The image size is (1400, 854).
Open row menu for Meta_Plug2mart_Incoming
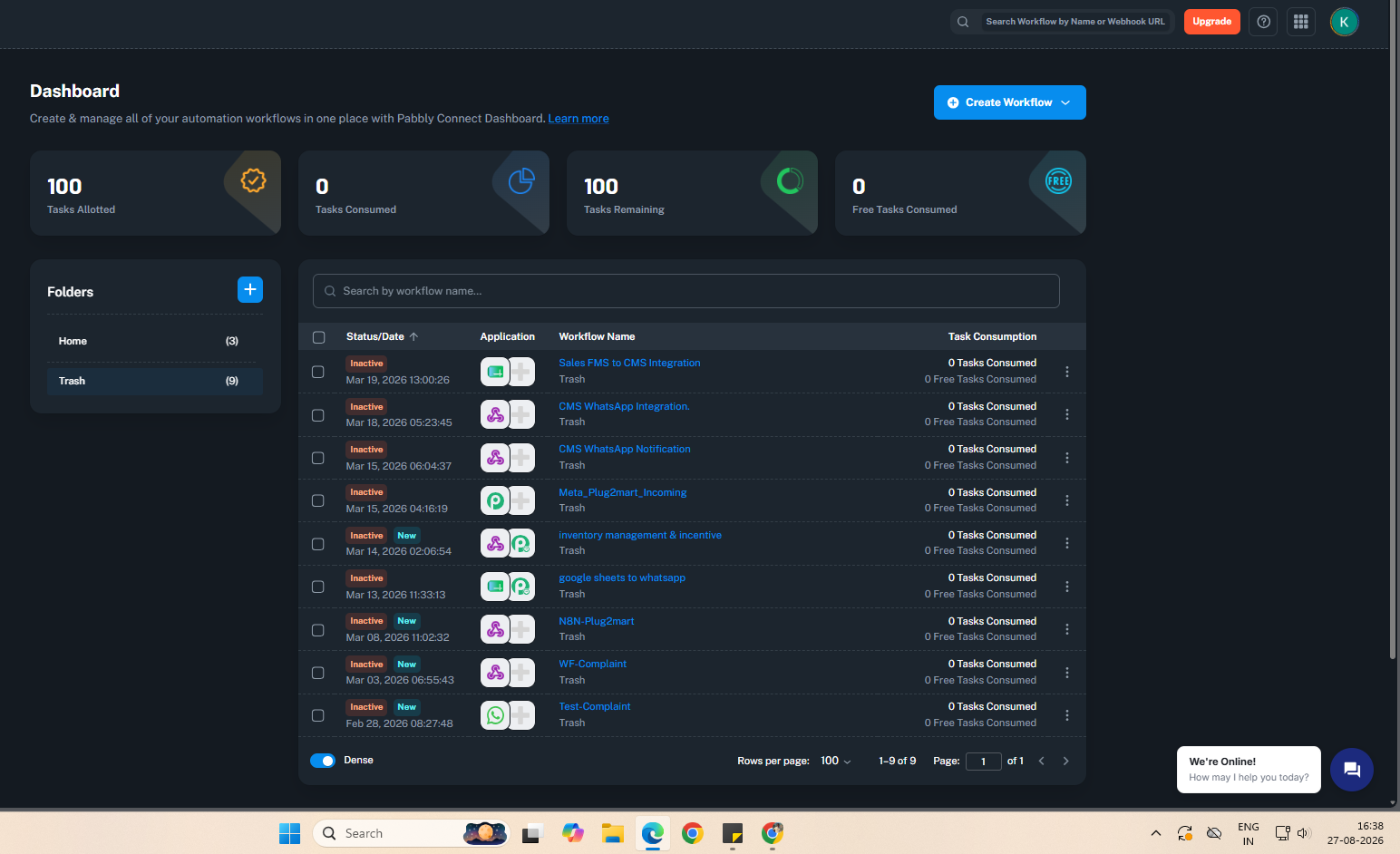(1067, 500)
